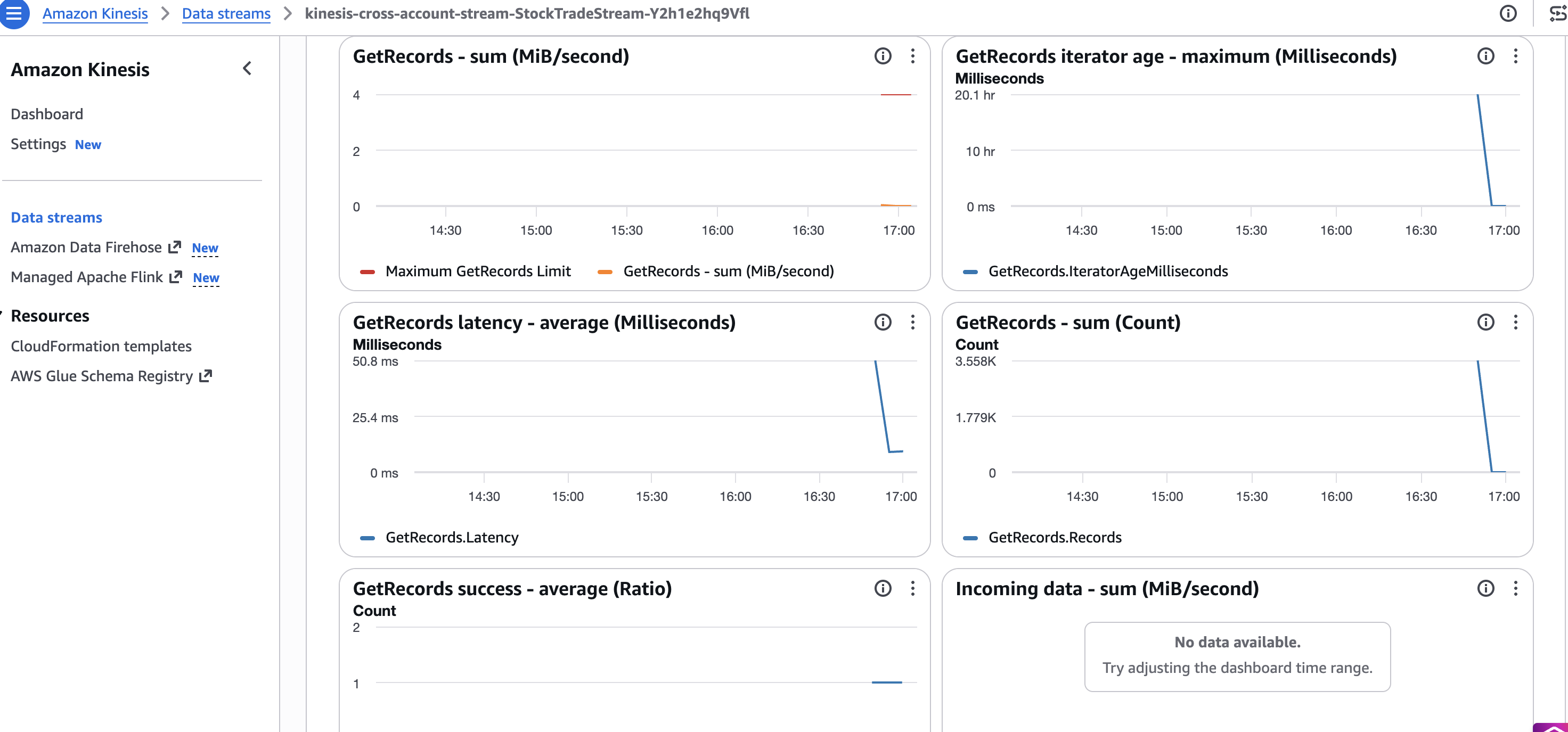Toggle GetRecords.IteratorAgeMilliseconds legend entry

(x=1096, y=271)
